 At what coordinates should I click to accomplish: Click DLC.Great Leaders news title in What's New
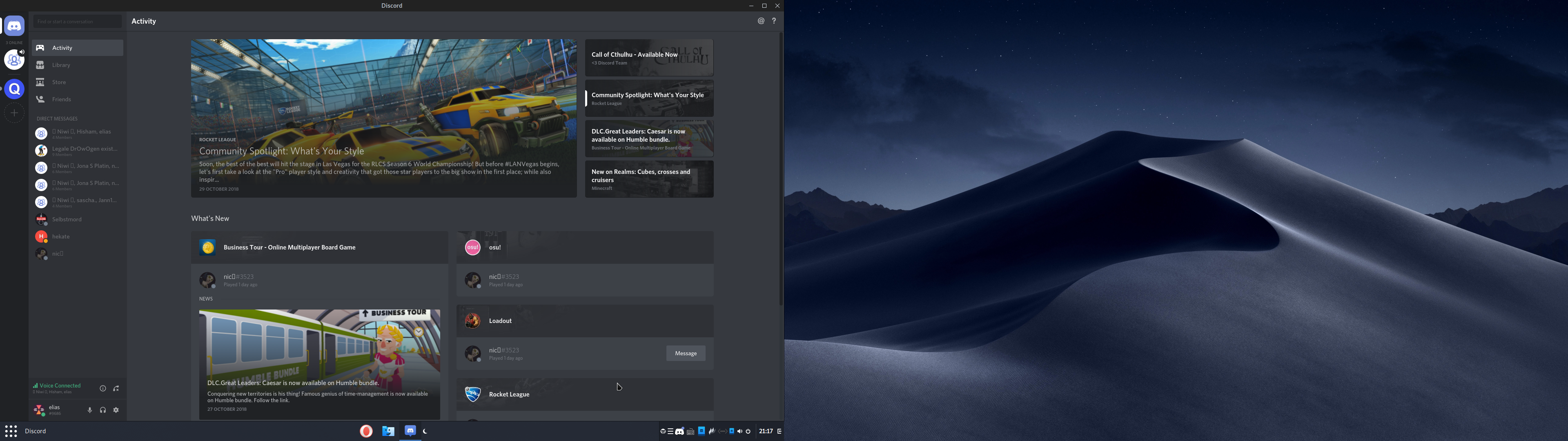pos(294,383)
